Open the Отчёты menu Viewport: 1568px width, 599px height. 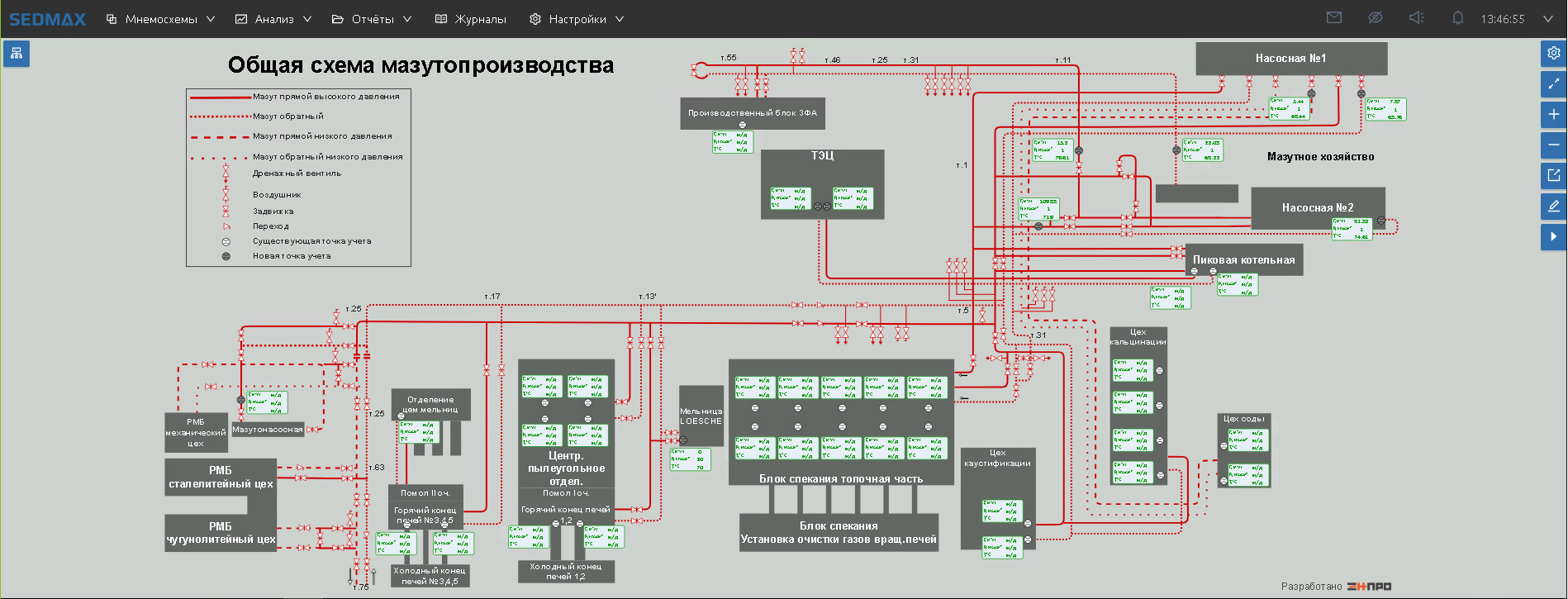pyautogui.click(x=372, y=19)
